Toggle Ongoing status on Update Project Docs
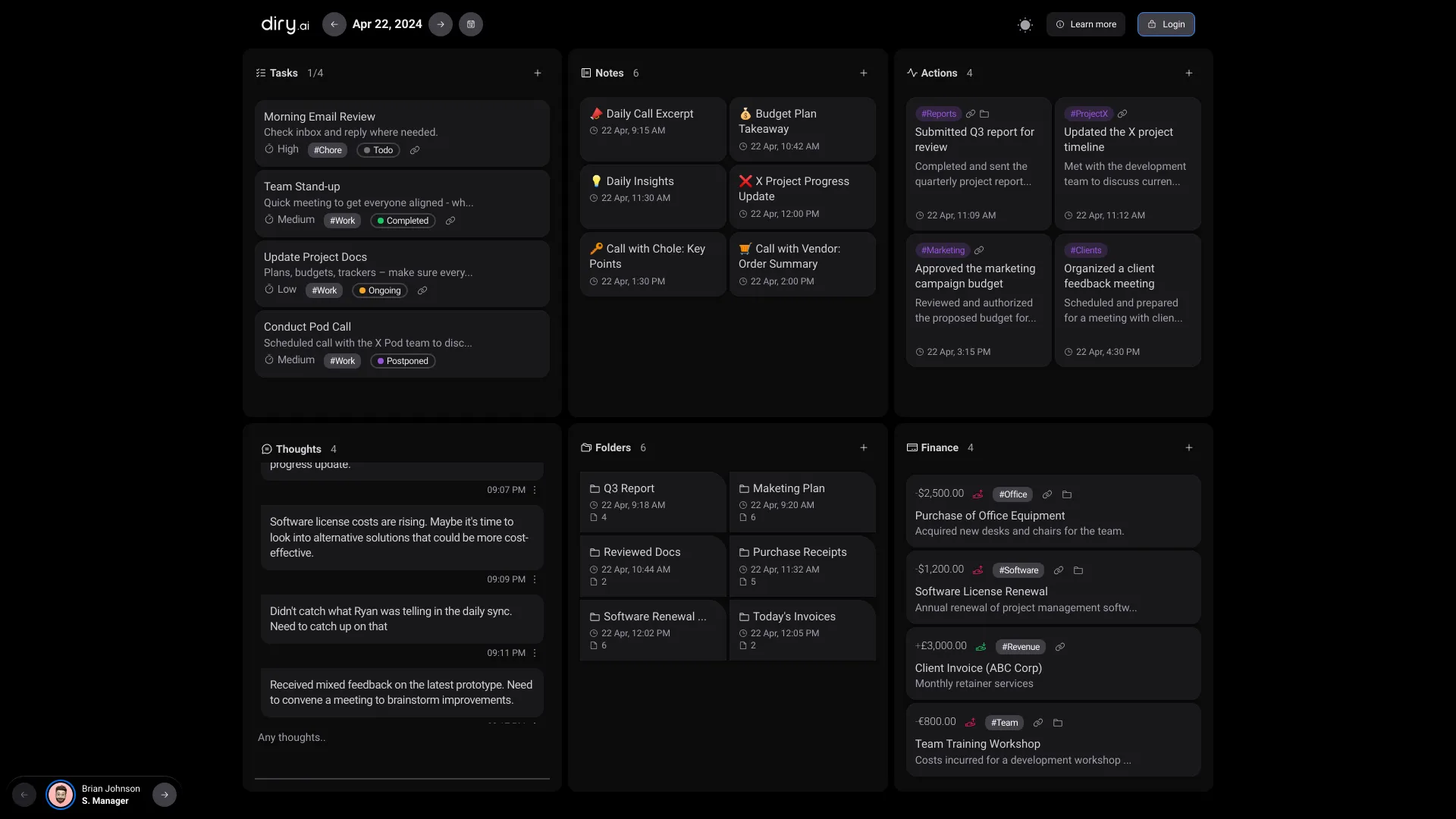The width and height of the screenshot is (1456, 819). (x=380, y=290)
